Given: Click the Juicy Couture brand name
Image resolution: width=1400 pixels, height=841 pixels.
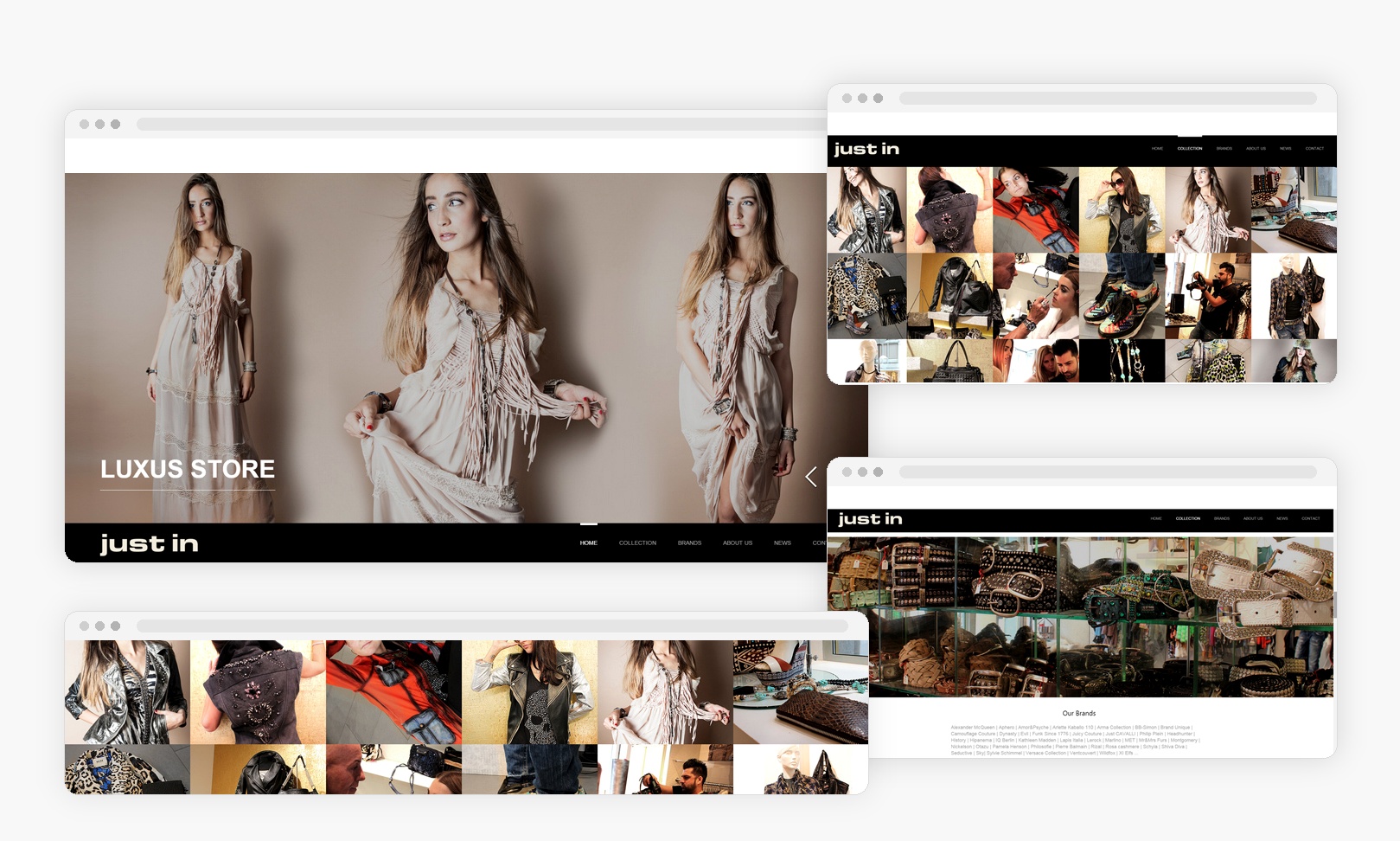Looking at the screenshot, I should coord(1087,734).
